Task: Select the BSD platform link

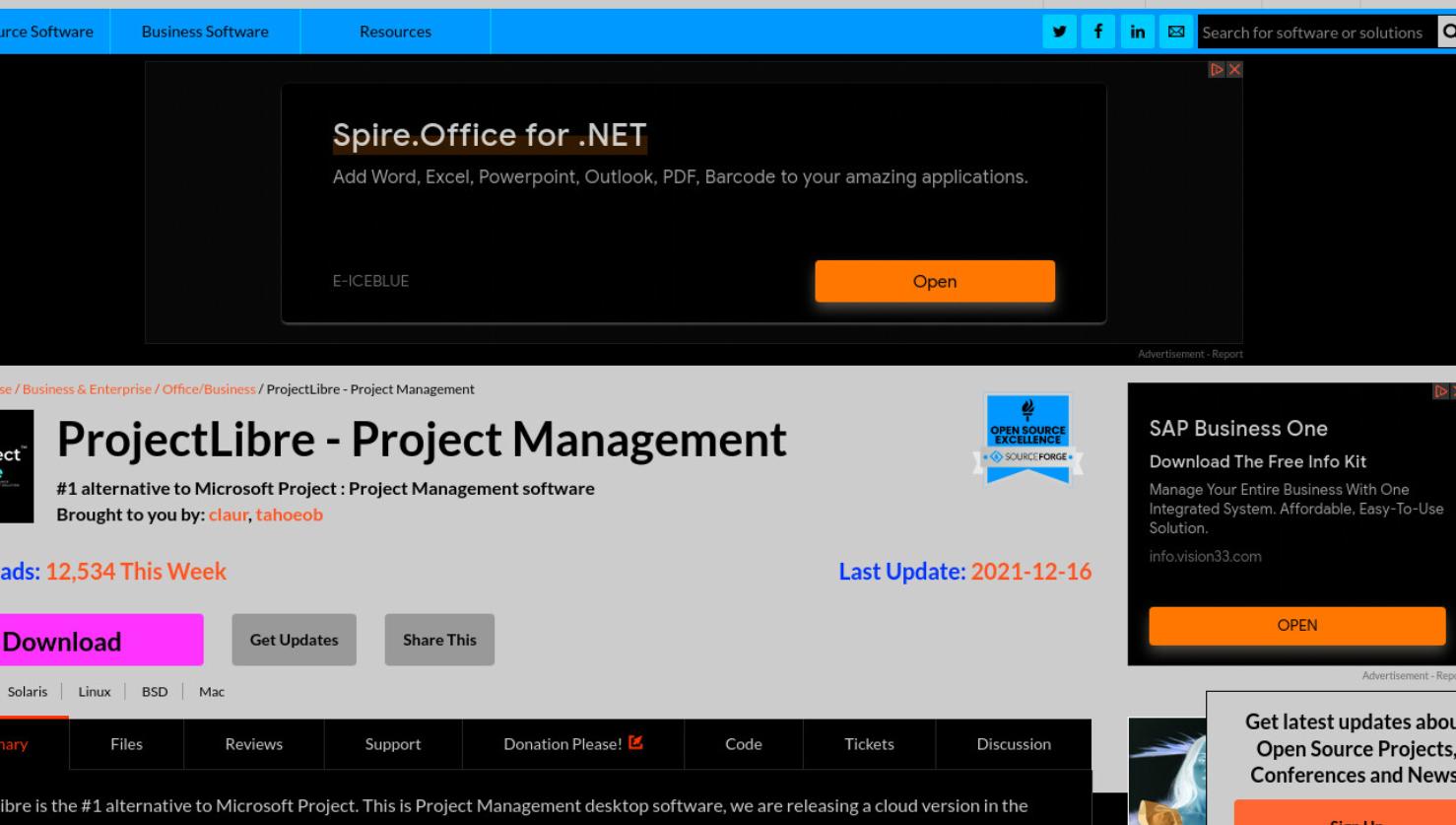Action: point(155,692)
